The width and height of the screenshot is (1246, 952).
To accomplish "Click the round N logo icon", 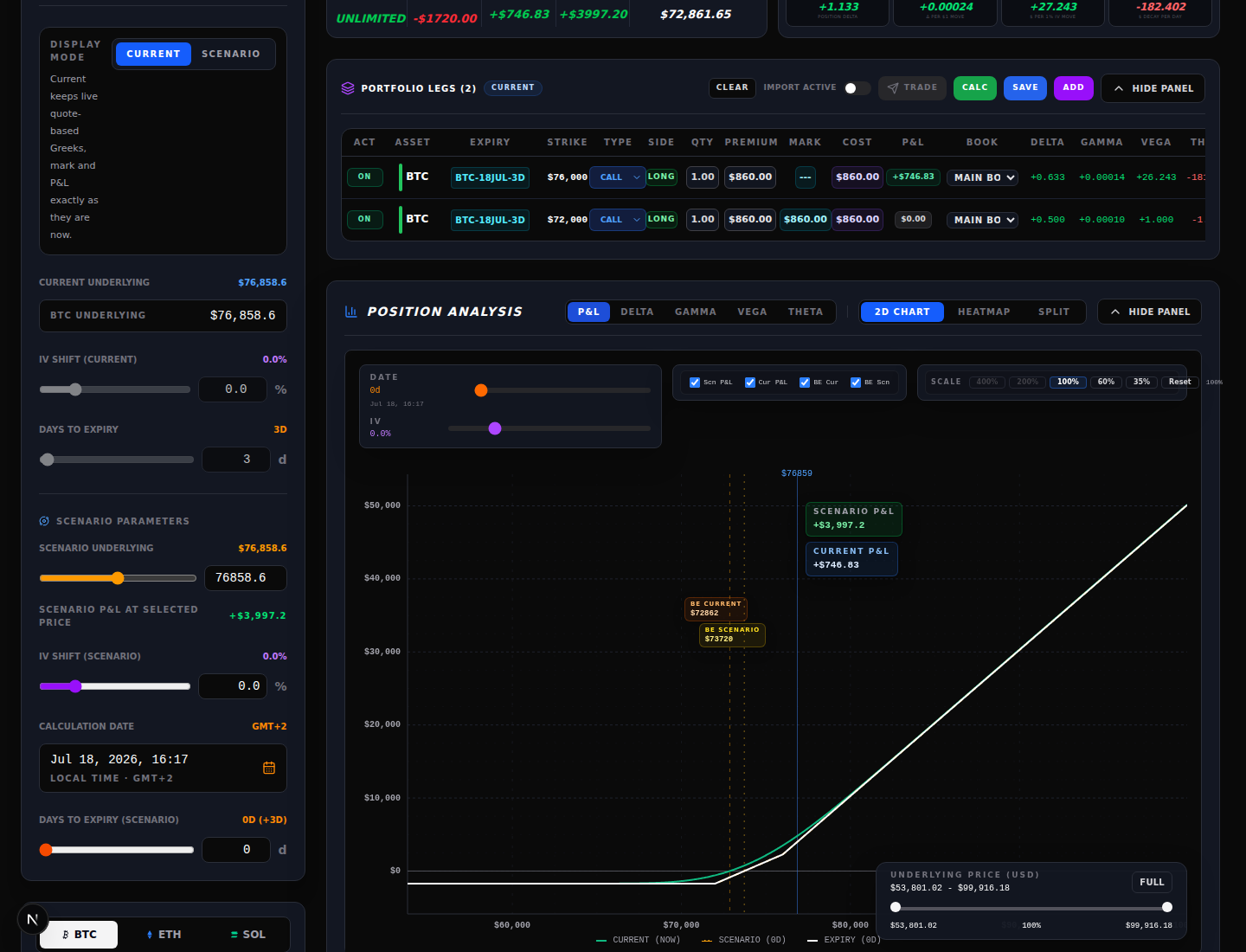I will point(33,919).
